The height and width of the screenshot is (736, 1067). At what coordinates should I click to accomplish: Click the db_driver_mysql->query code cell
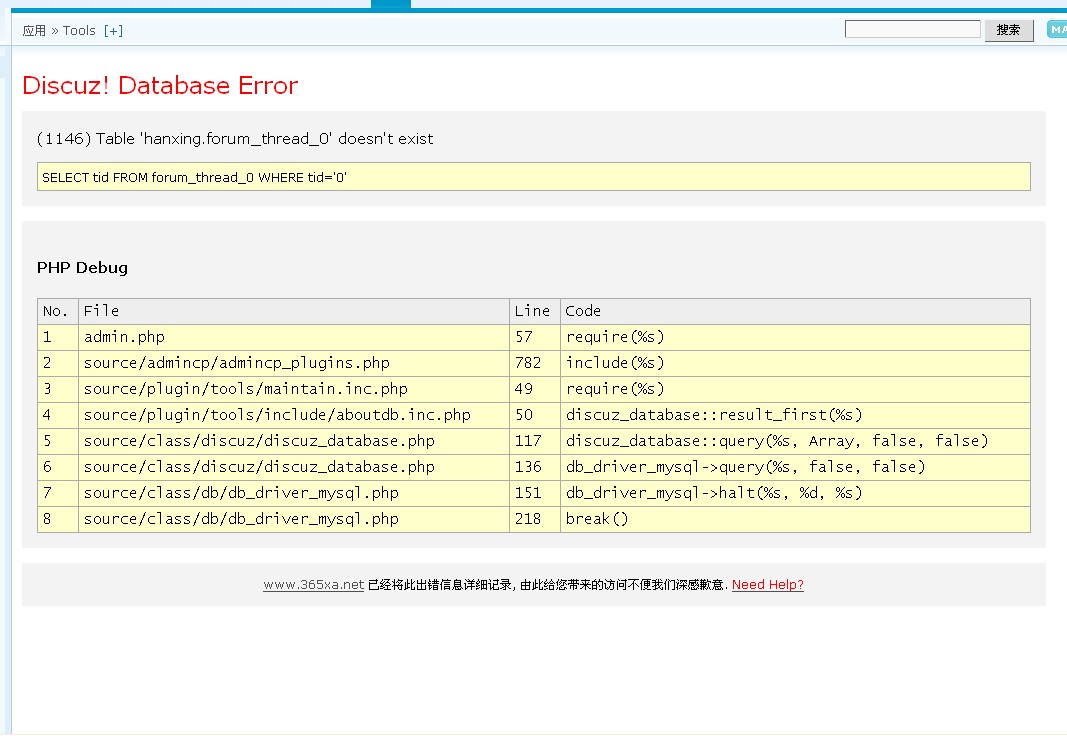(795, 467)
